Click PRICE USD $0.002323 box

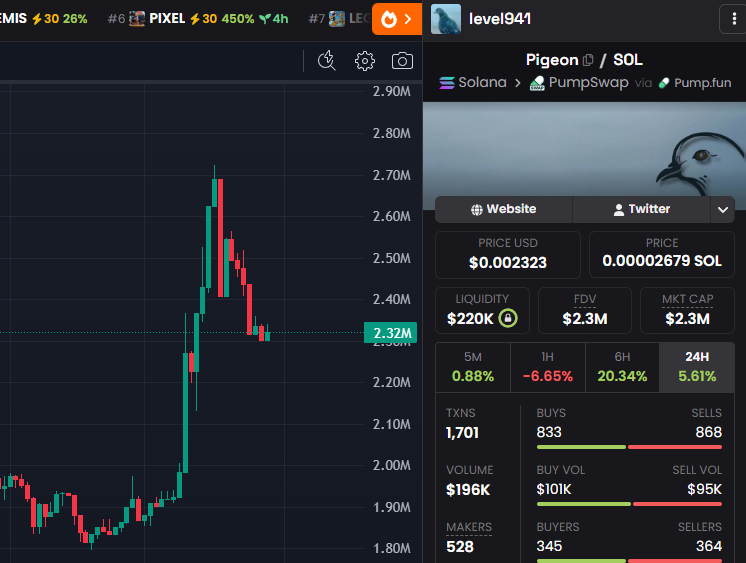[508, 255]
